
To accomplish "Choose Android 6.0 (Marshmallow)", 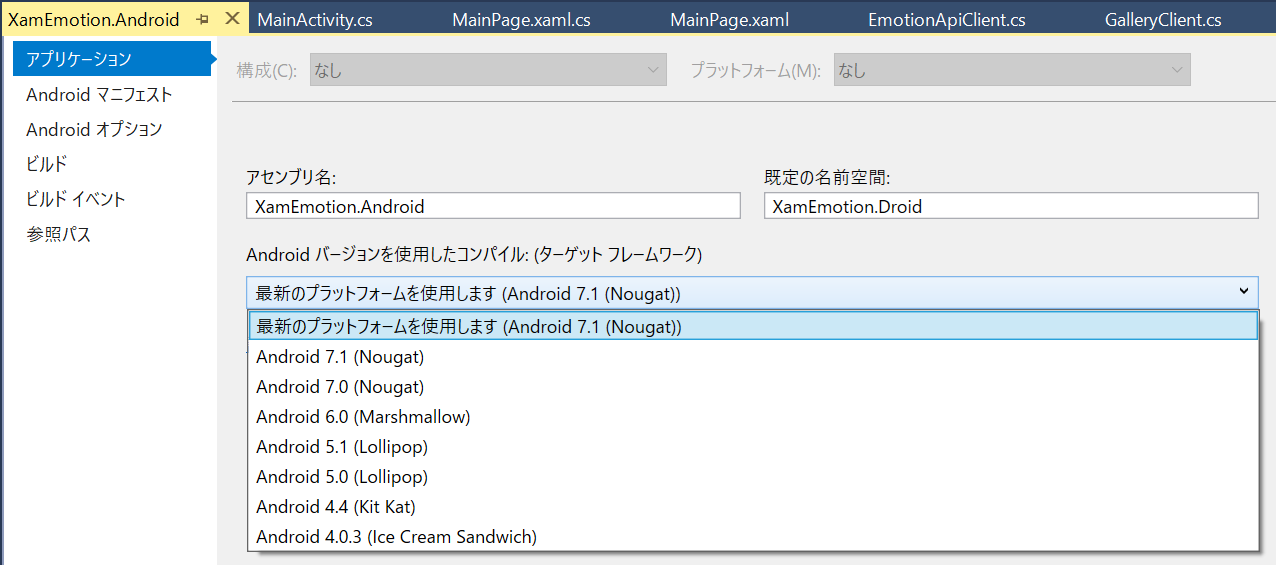I will click(752, 417).
